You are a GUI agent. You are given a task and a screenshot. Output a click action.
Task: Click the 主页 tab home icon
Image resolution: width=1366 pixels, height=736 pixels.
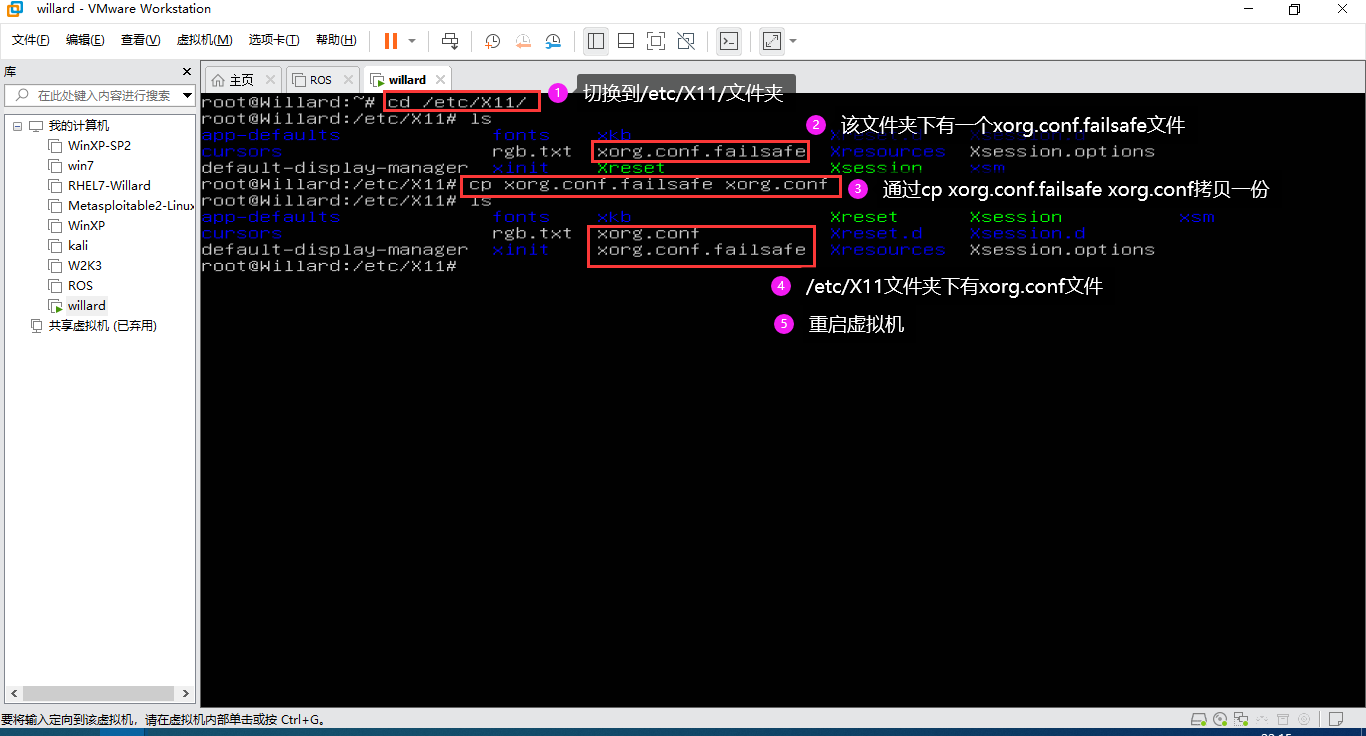pos(218,80)
